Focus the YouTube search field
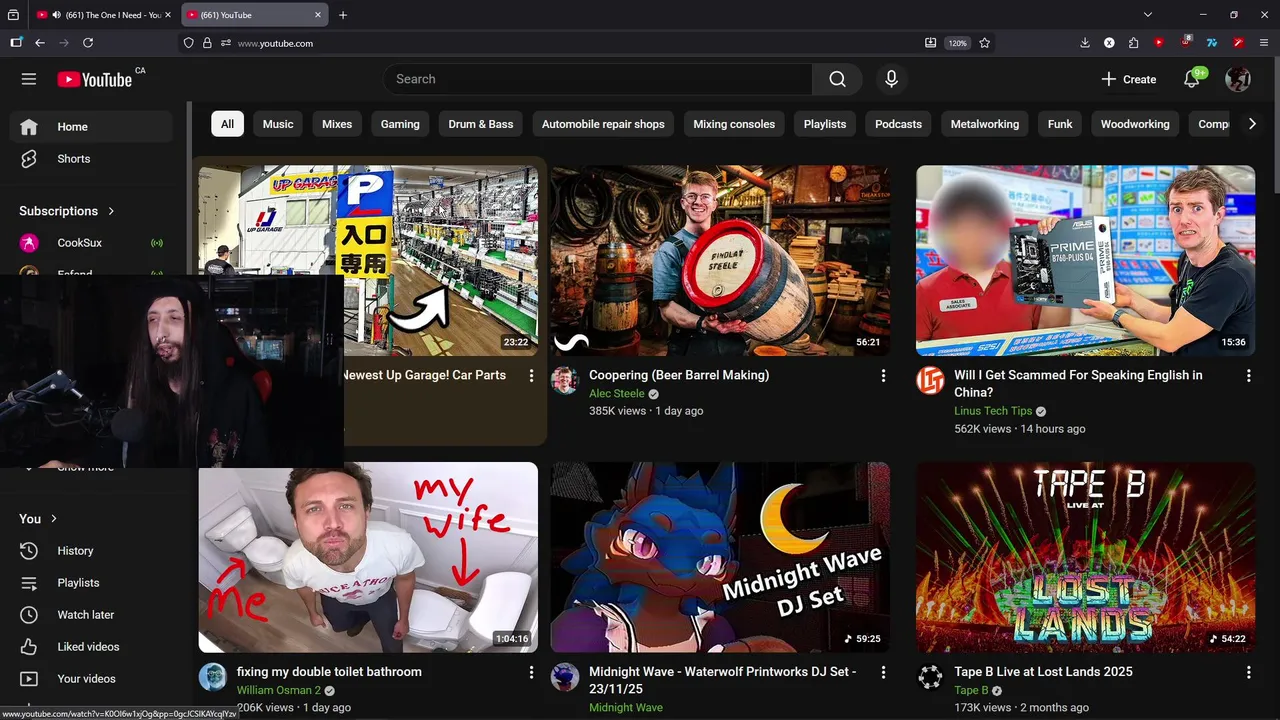 click(x=598, y=79)
